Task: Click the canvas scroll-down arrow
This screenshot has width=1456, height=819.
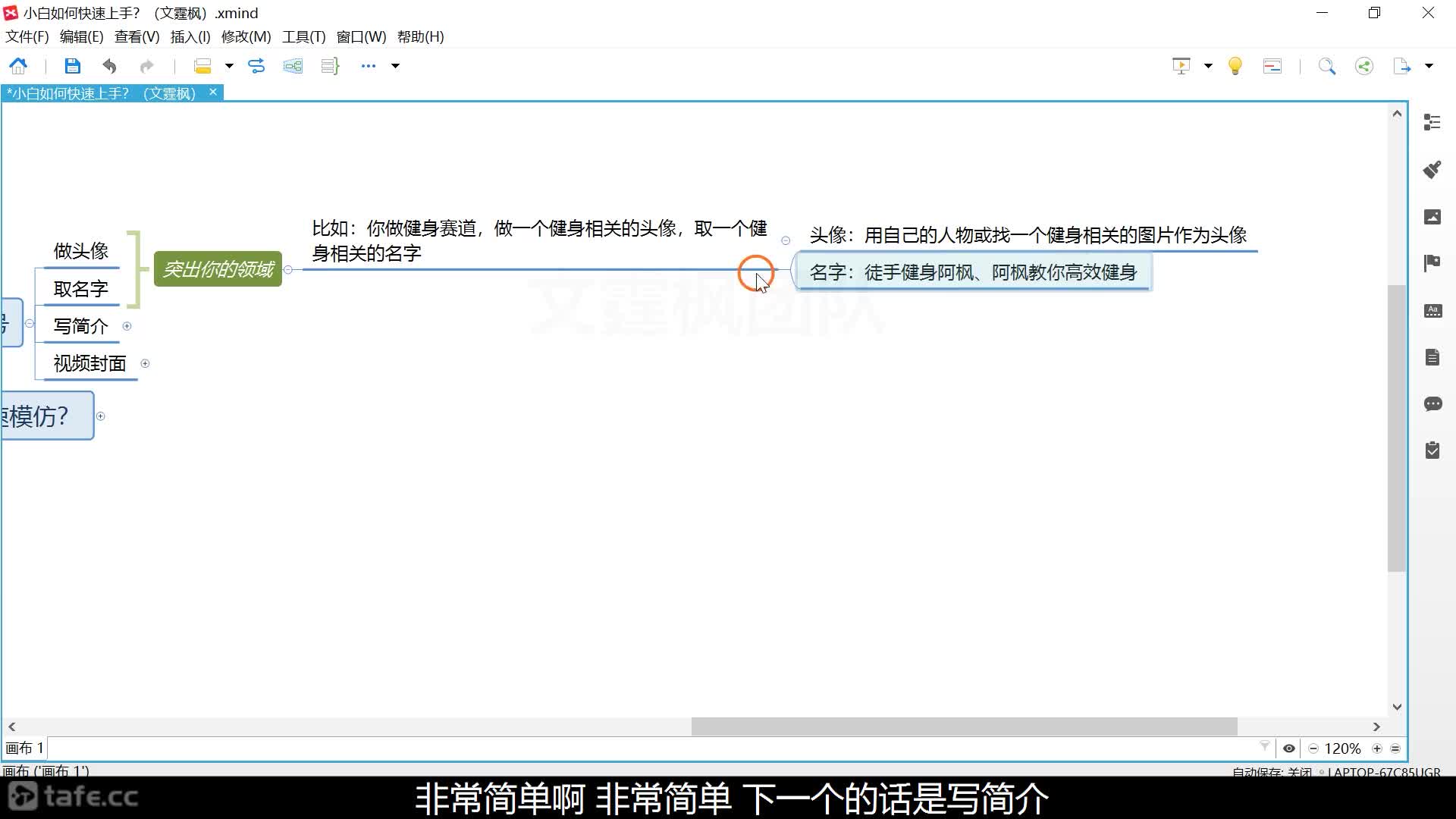Action: (1397, 707)
